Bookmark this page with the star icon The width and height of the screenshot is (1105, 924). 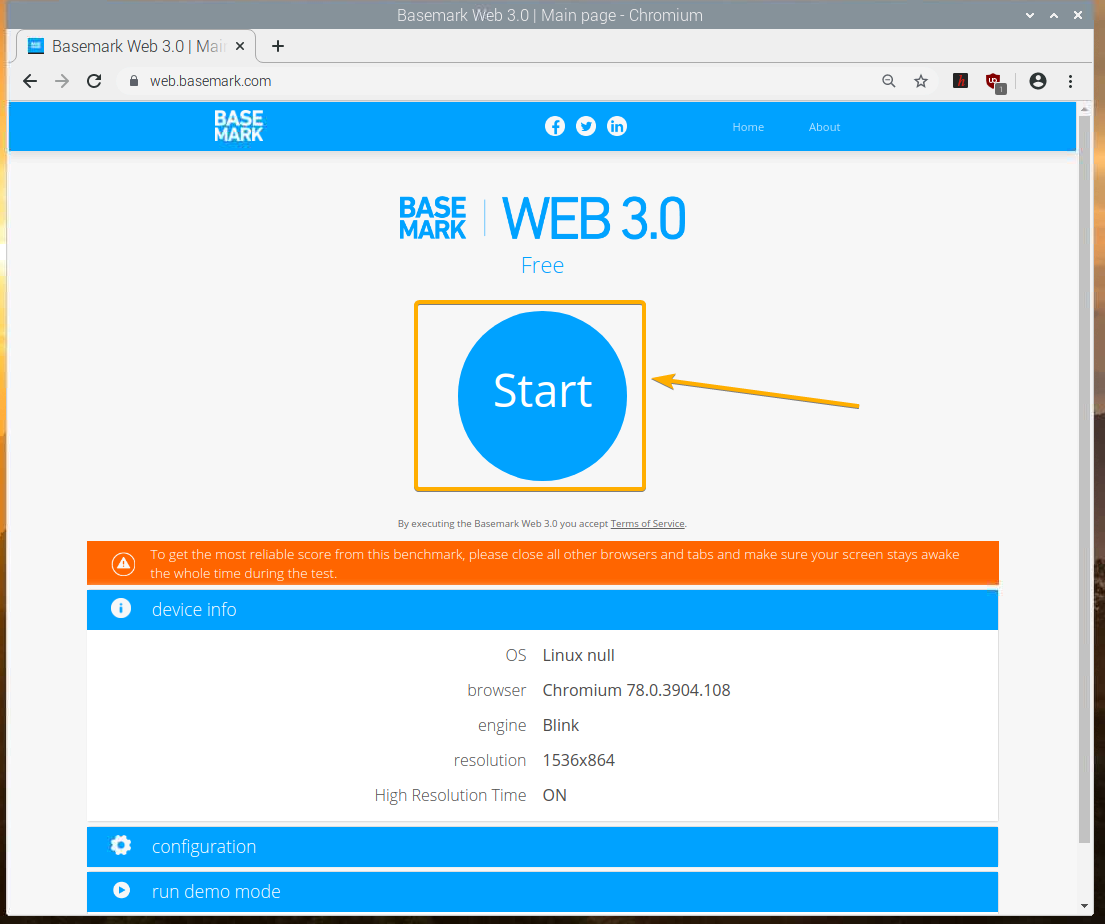tap(920, 81)
